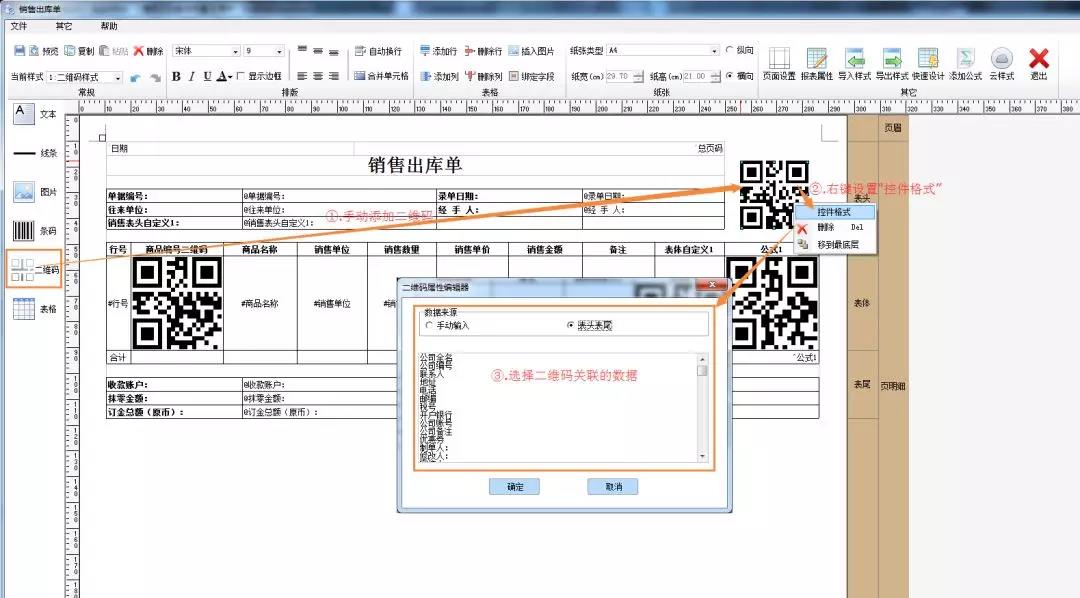The width and height of the screenshot is (1080, 598).
Task: Select the 线条 line control tool
Action: click(35, 153)
